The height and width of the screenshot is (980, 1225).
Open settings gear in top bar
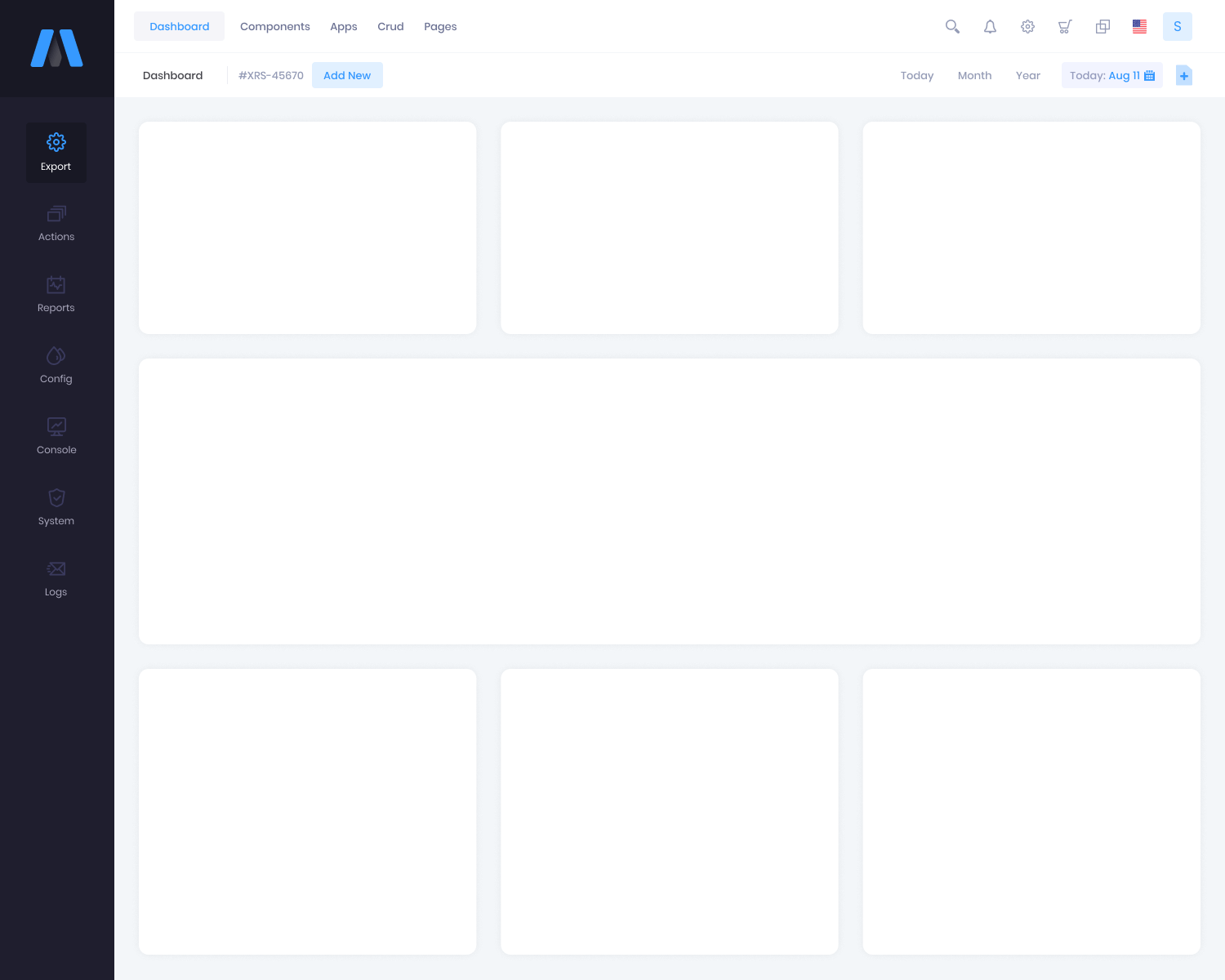pos(1027,27)
